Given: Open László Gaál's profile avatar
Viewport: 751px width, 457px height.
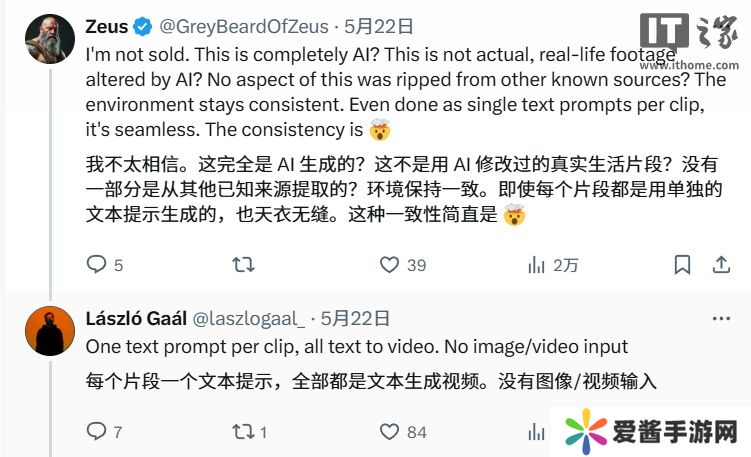Looking at the screenshot, I should (x=50, y=331).
